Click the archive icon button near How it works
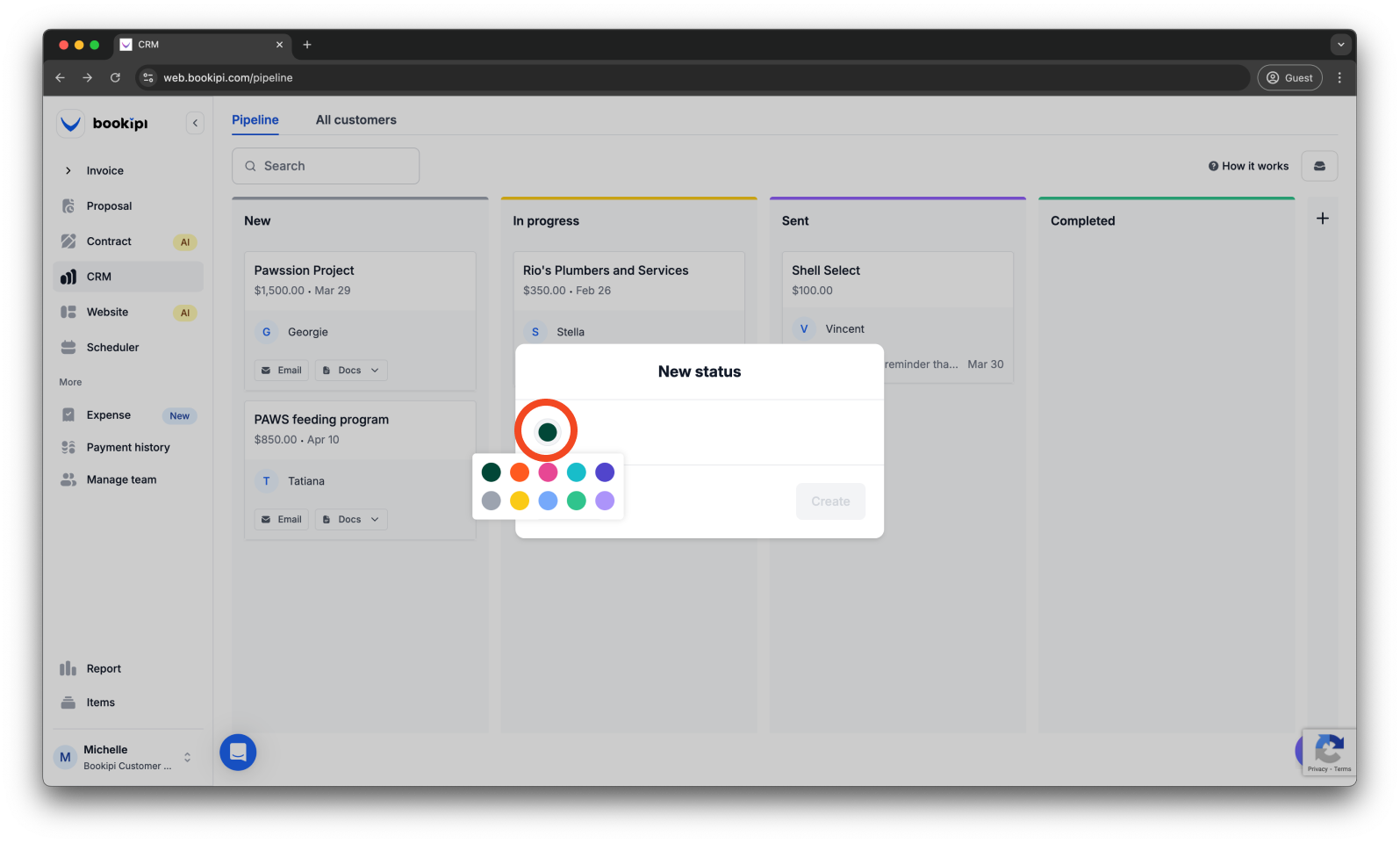Screen dimensions: 1400x843 (x=1319, y=166)
